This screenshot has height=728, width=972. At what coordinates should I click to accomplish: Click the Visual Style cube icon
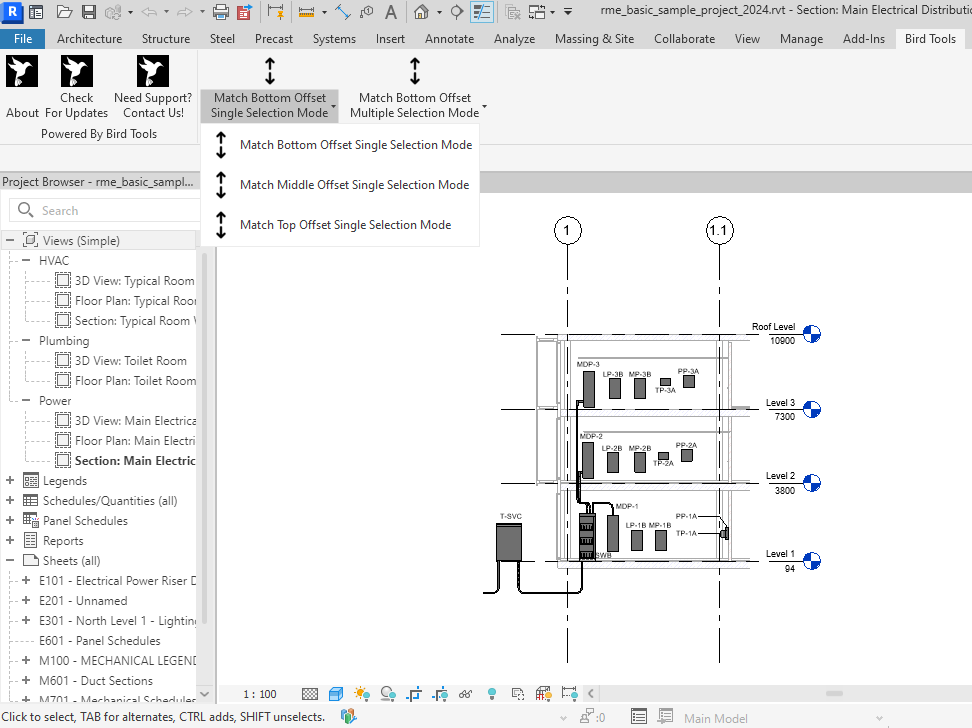pos(336,693)
